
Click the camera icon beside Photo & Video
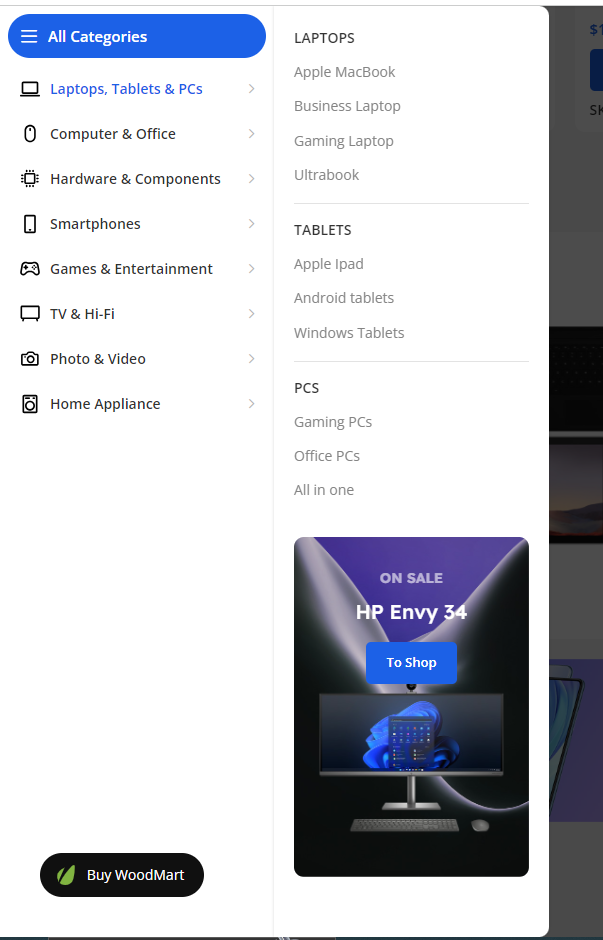(x=29, y=358)
